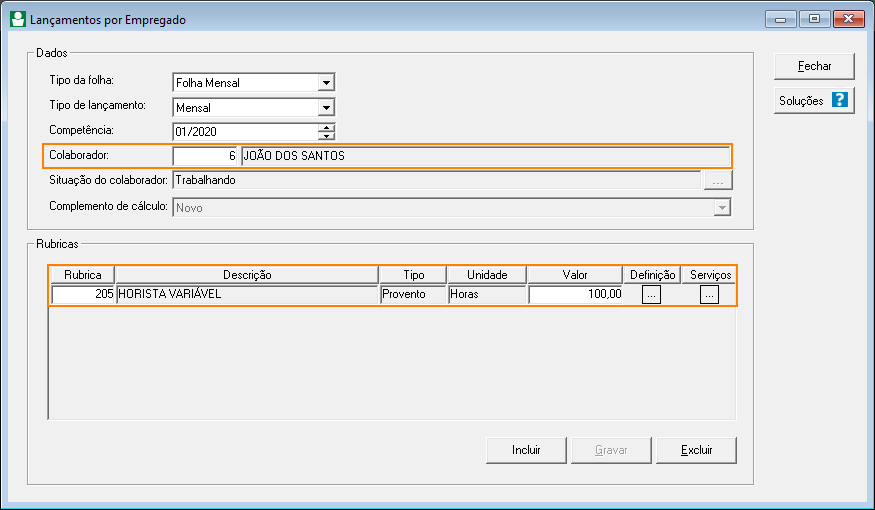The height and width of the screenshot is (510, 875).
Task: Click the Fechar button
Action: (x=814, y=66)
